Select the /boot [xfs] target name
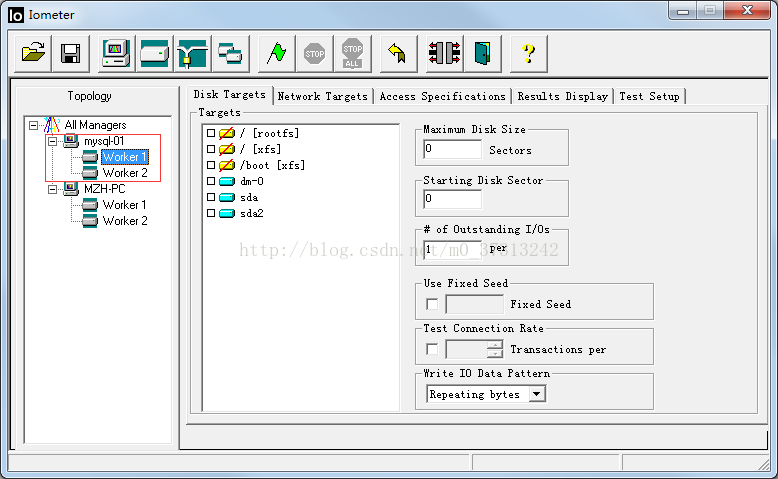 point(272,165)
